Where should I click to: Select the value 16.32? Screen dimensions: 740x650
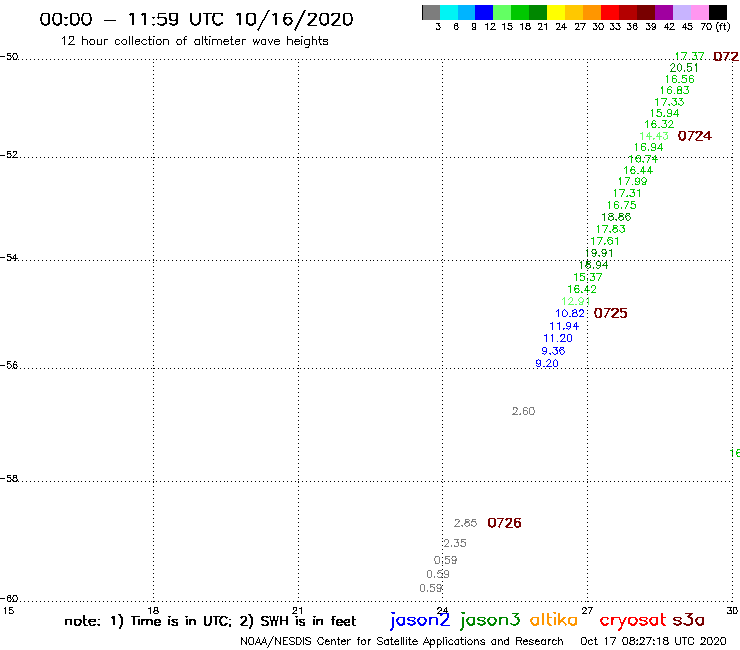tap(659, 125)
